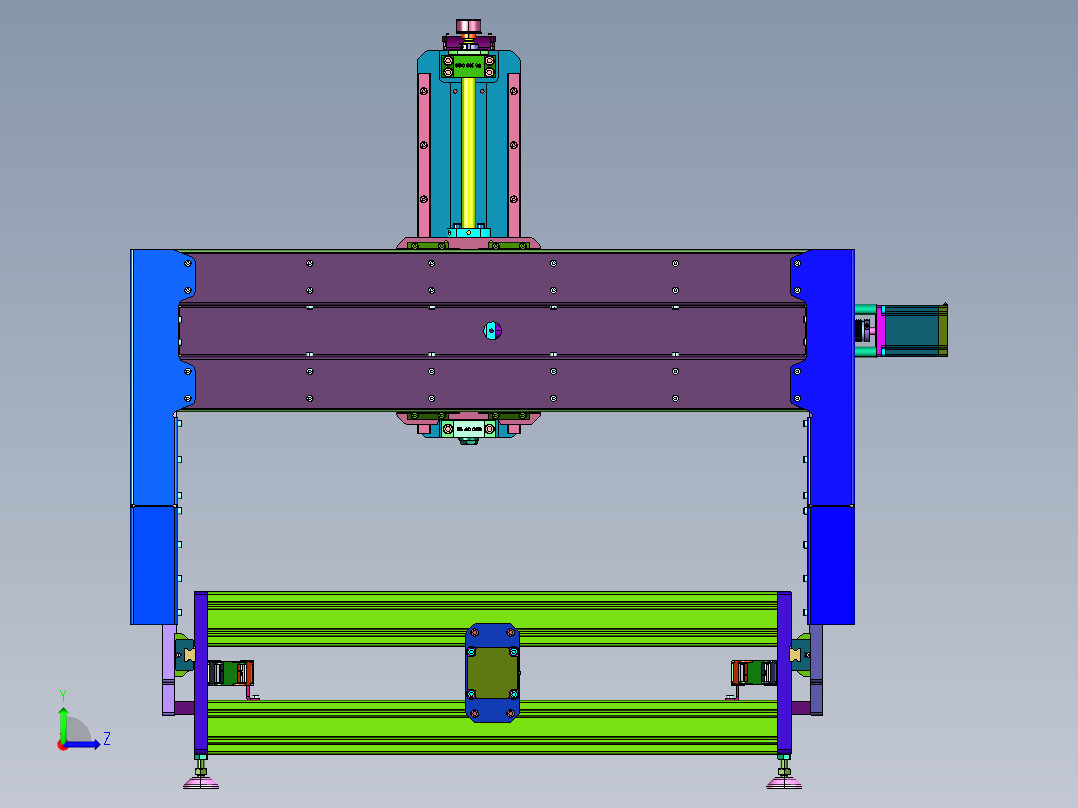The width and height of the screenshot is (1078, 808).
Task: Pick the left pink linear rail on Z column
Action: tap(424, 155)
